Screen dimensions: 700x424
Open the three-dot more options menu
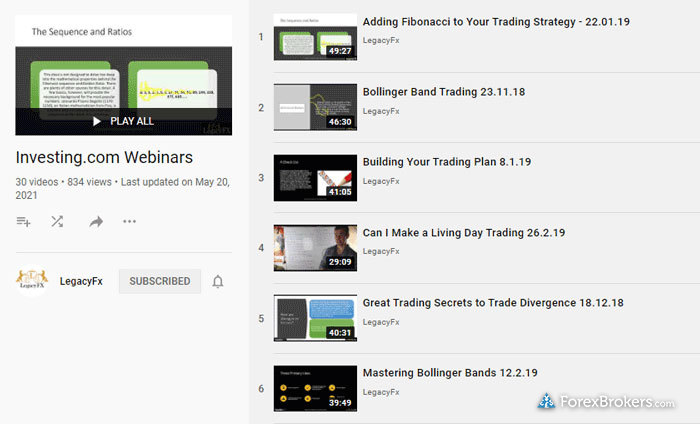129,221
